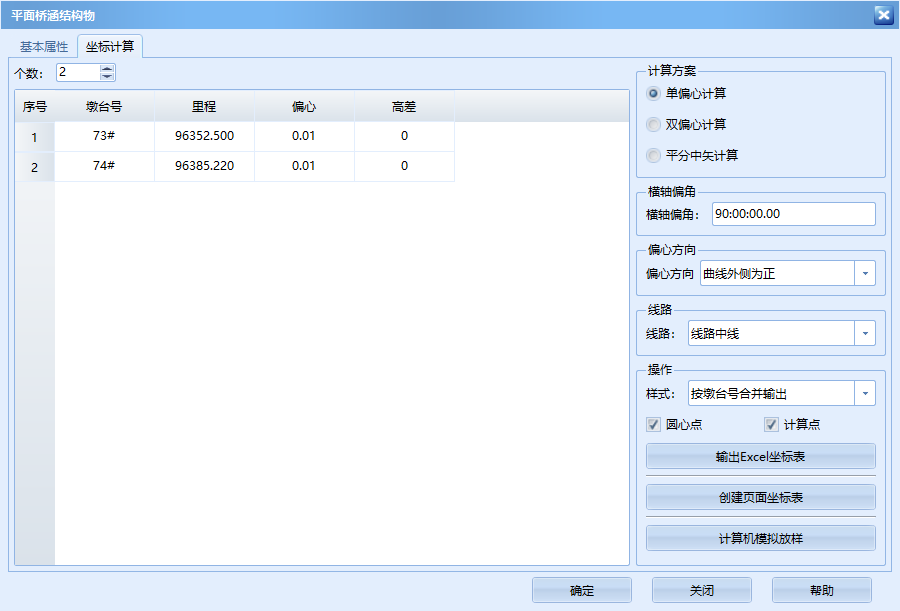Select the 坐标计算 tab
The height and width of the screenshot is (611, 900).
click(110, 47)
